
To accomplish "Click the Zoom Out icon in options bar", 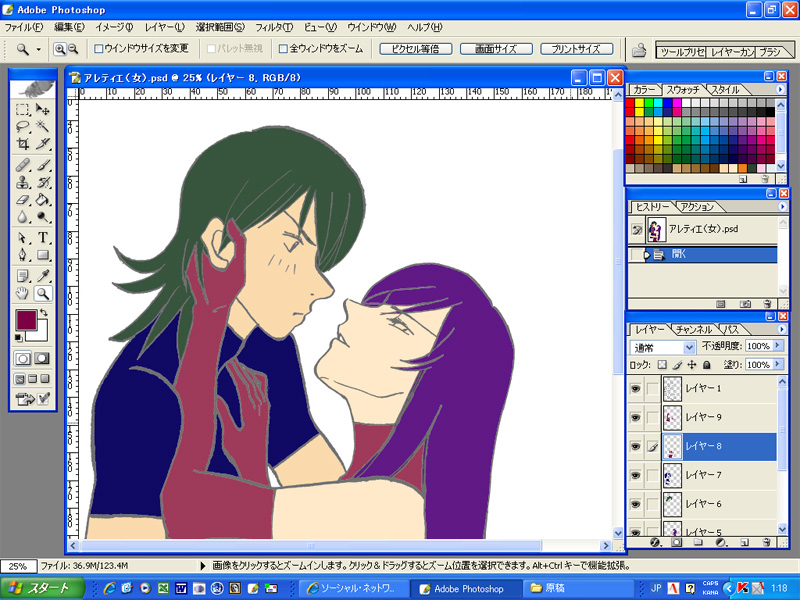I will [73, 49].
